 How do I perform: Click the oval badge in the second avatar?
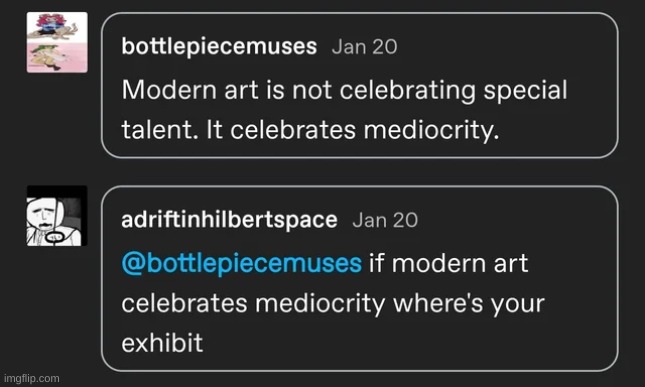tap(54, 237)
